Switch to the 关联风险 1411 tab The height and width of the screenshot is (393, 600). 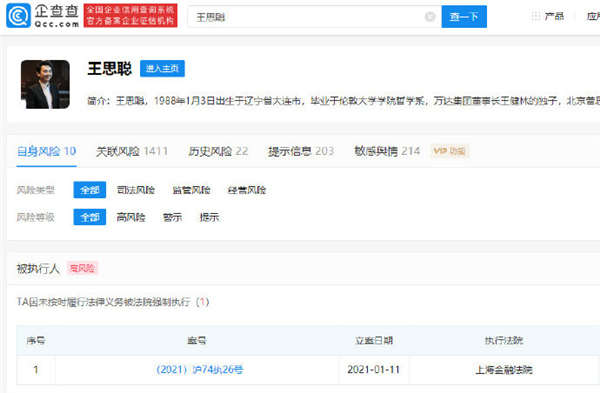click(x=132, y=151)
